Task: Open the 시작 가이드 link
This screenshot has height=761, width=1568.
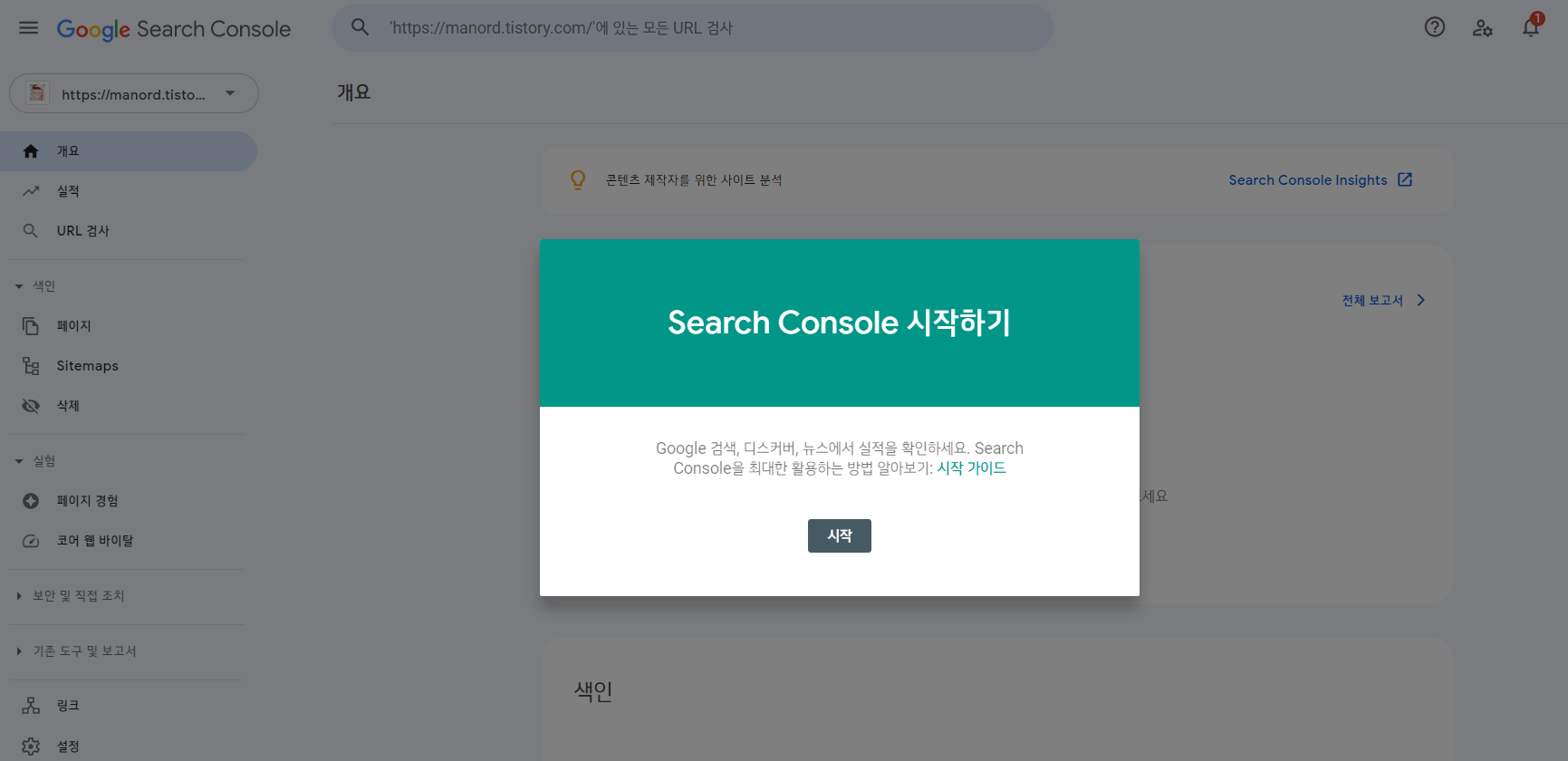Action: click(x=971, y=468)
